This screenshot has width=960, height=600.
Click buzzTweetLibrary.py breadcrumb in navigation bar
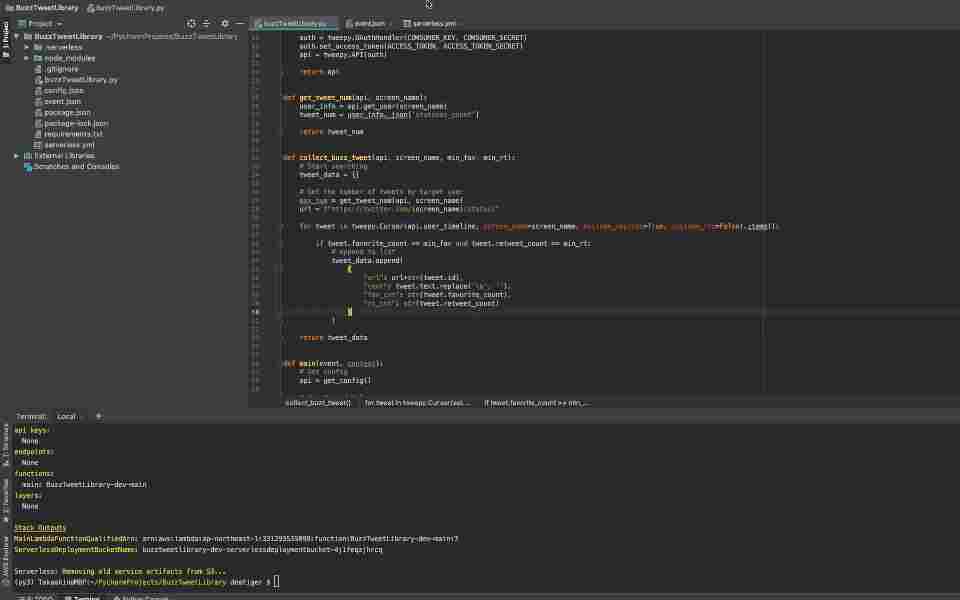[126, 8]
